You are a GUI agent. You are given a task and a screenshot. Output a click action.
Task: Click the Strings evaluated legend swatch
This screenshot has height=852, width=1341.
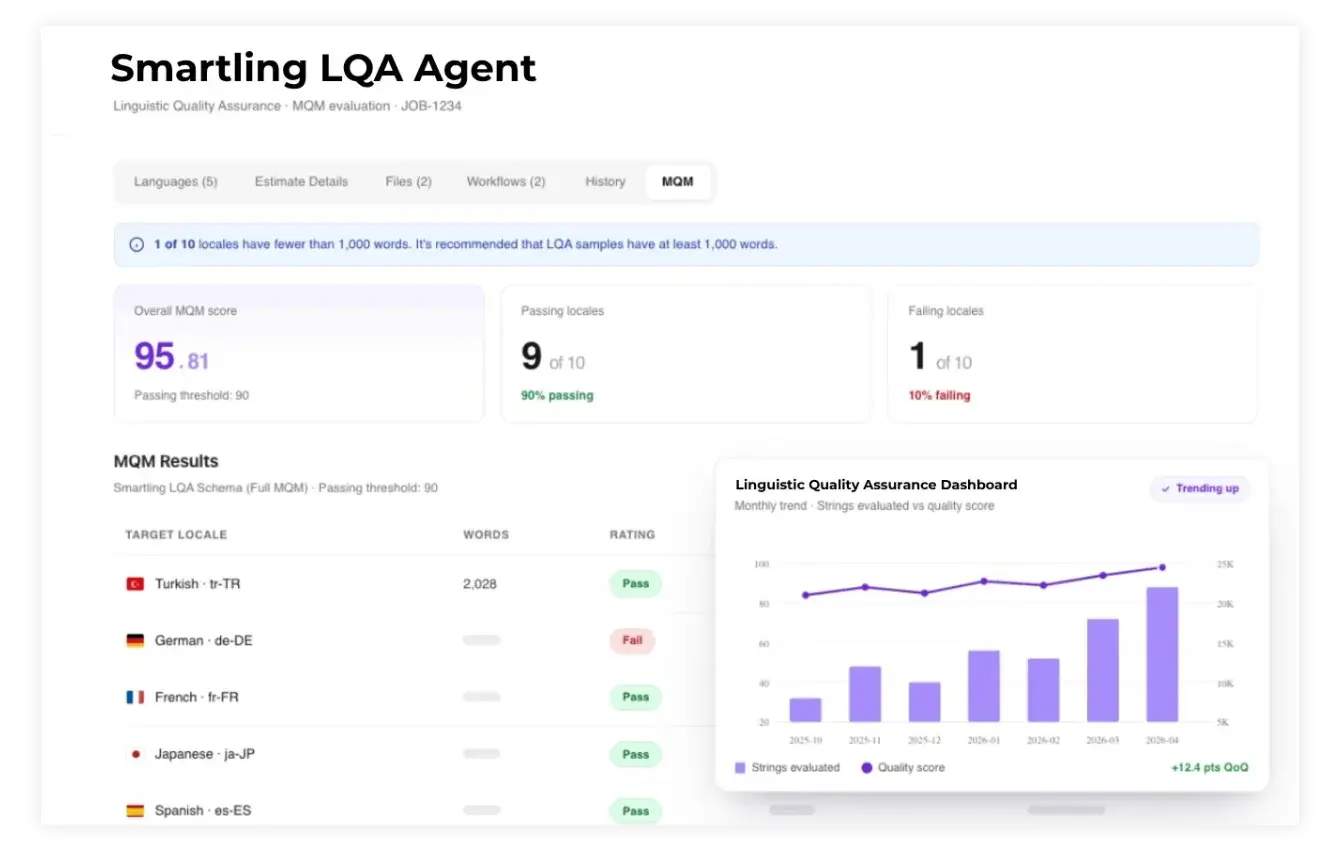(x=740, y=768)
